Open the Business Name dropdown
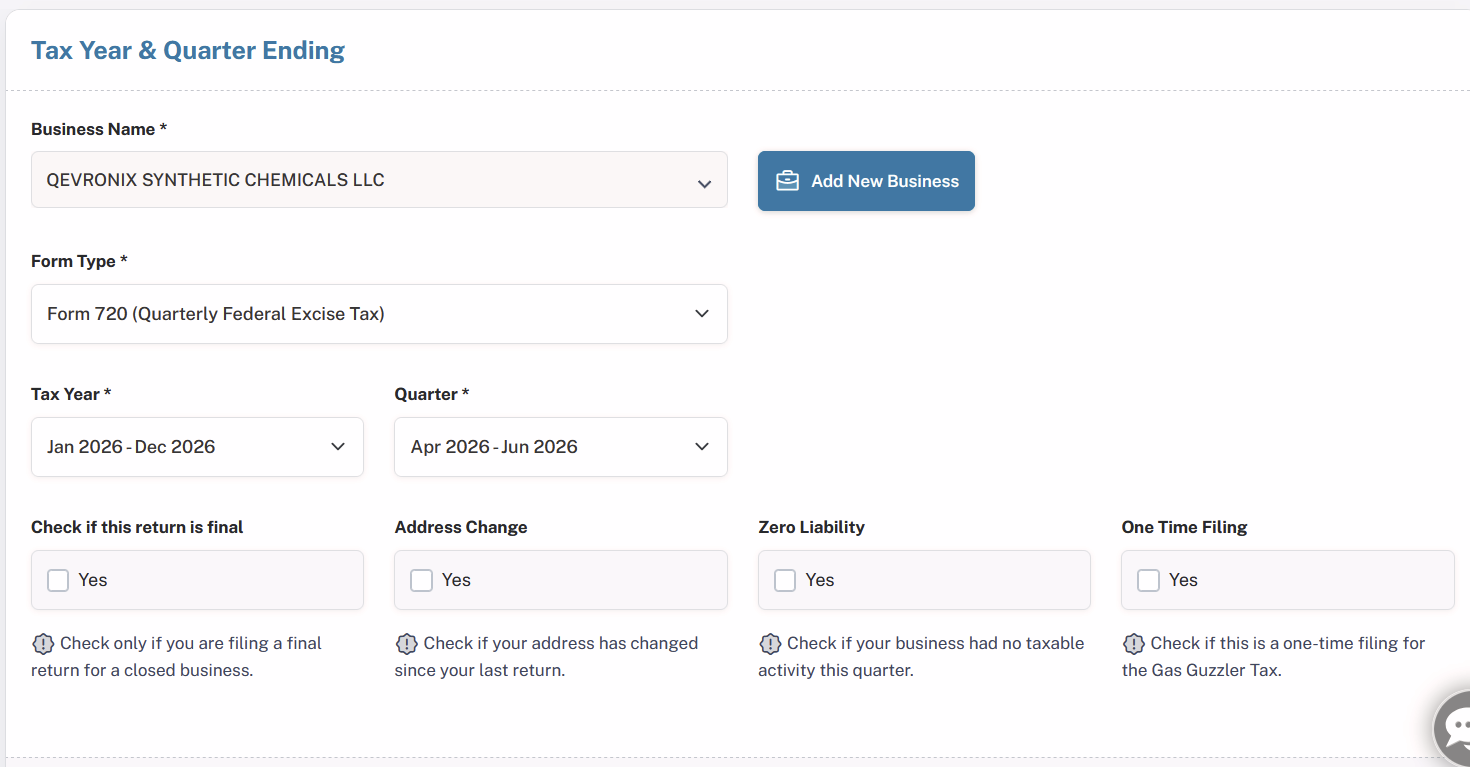 tap(379, 180)
